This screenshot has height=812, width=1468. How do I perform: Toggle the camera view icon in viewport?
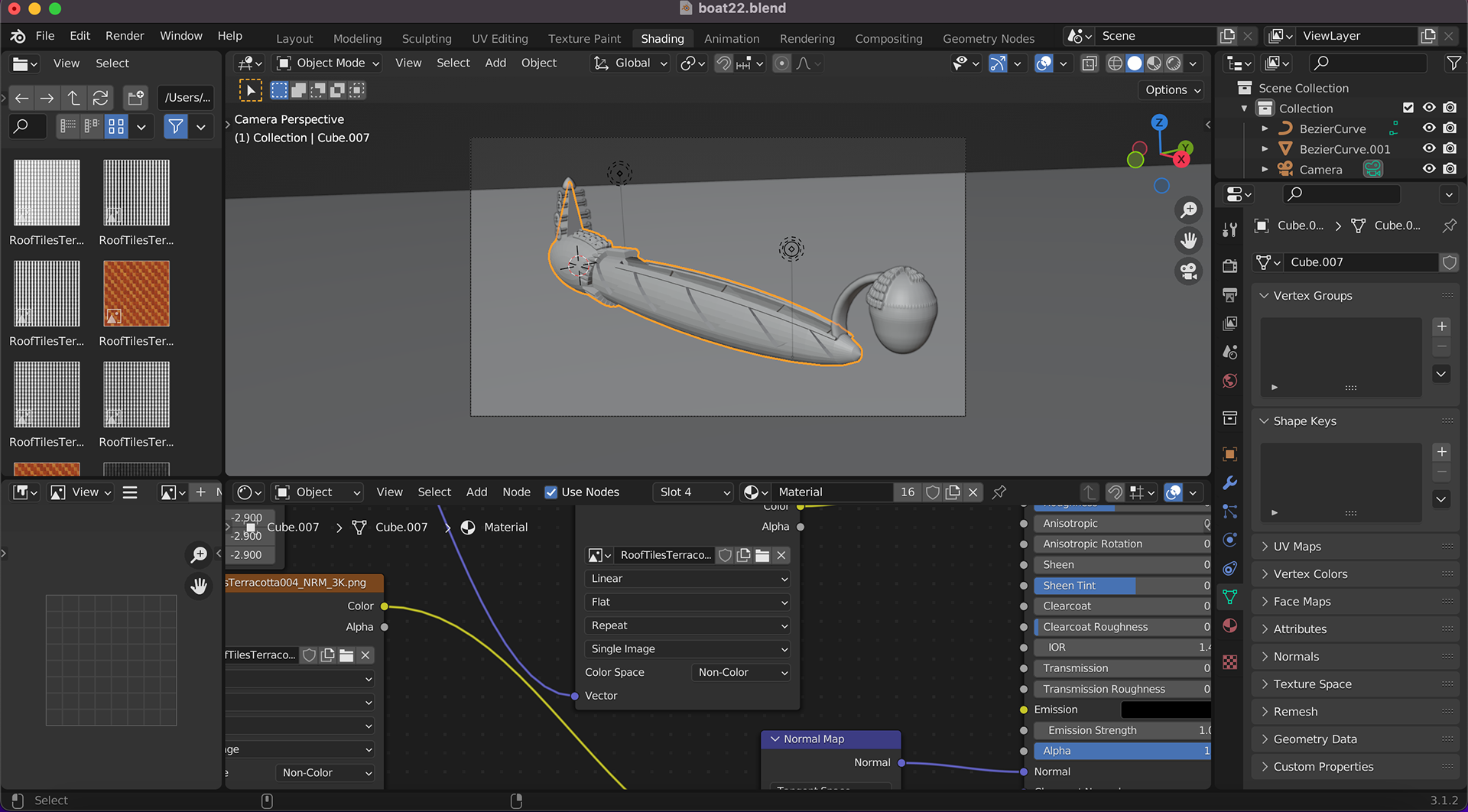pyautogui.click(x=1189, y=271)
